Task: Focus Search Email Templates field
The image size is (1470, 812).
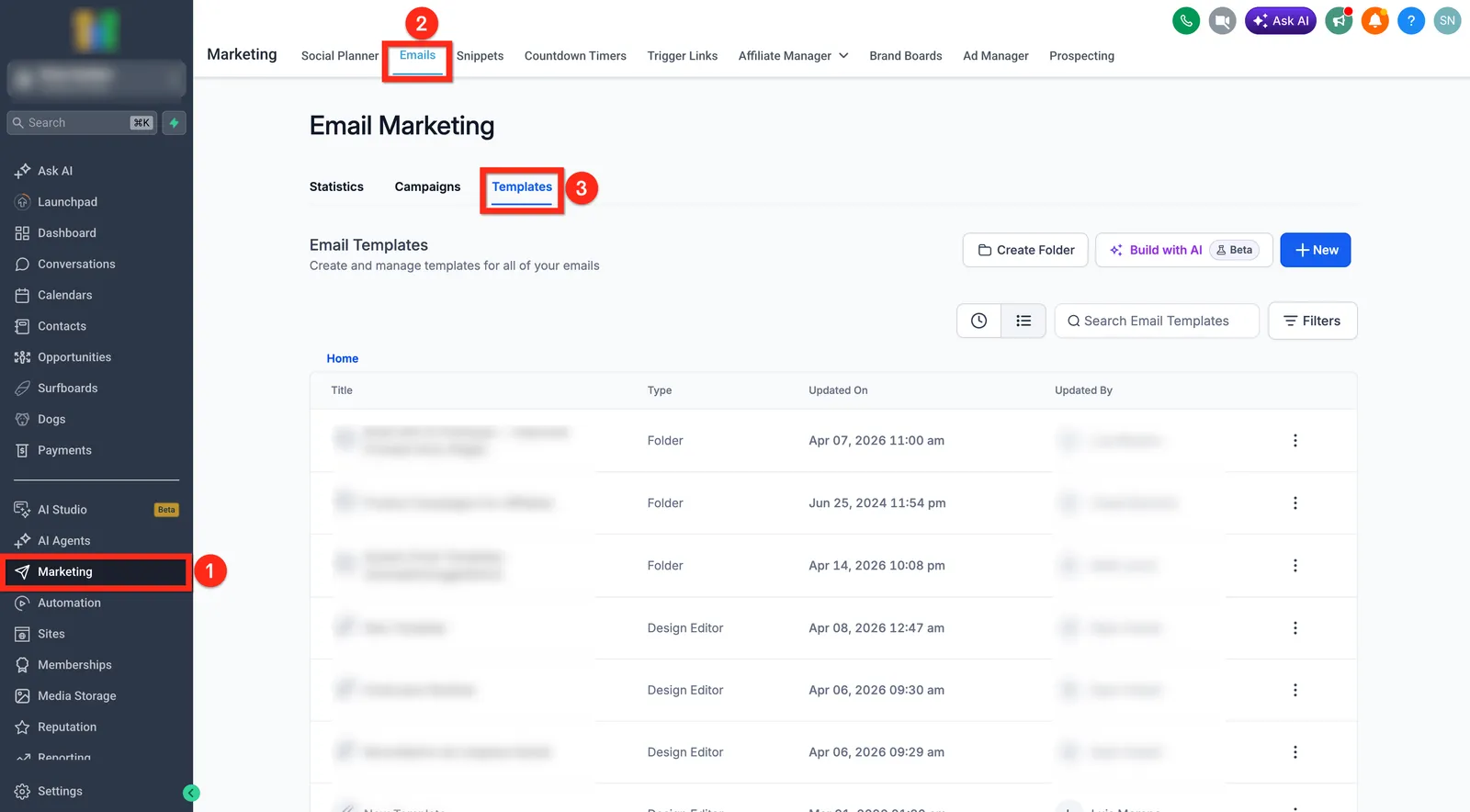Action: click(1157, 321)
